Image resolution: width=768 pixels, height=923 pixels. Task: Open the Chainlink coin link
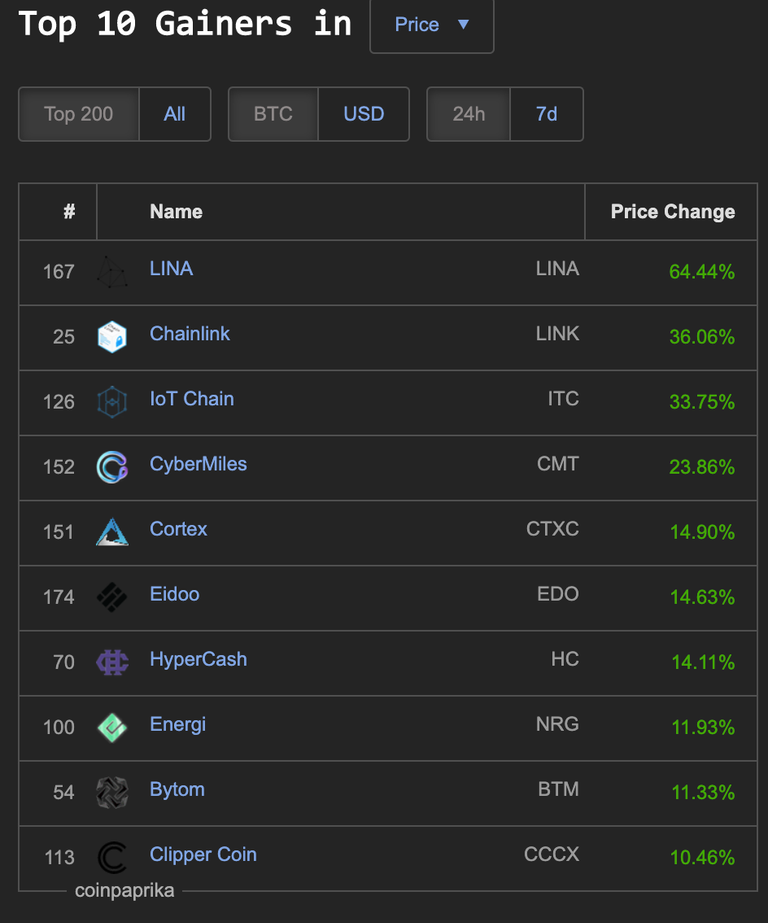click(x=189, y=334)
